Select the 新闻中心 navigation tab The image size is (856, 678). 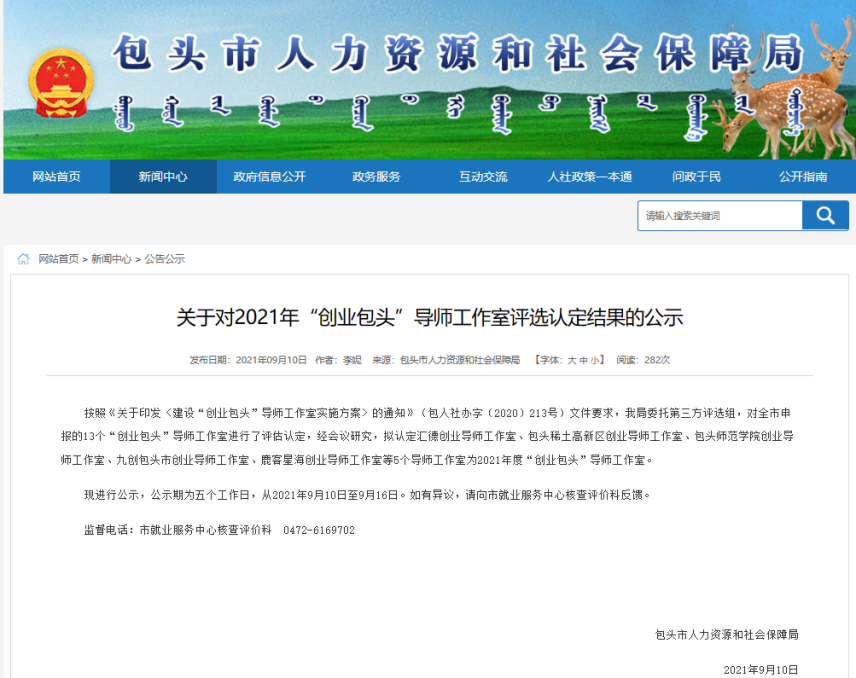click(163, 177)
